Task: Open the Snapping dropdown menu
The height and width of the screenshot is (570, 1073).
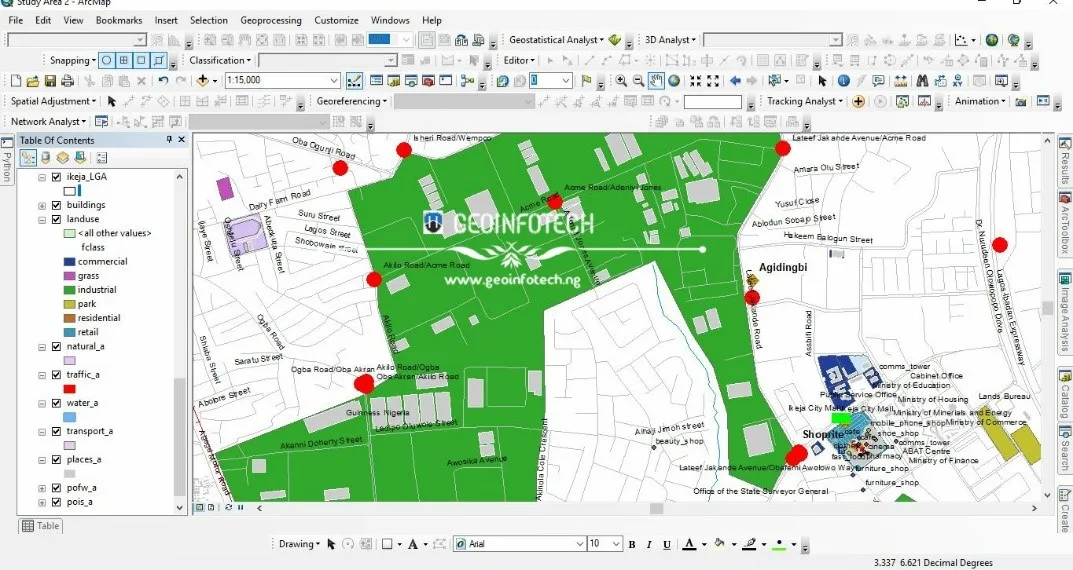Action: [73, 60]
